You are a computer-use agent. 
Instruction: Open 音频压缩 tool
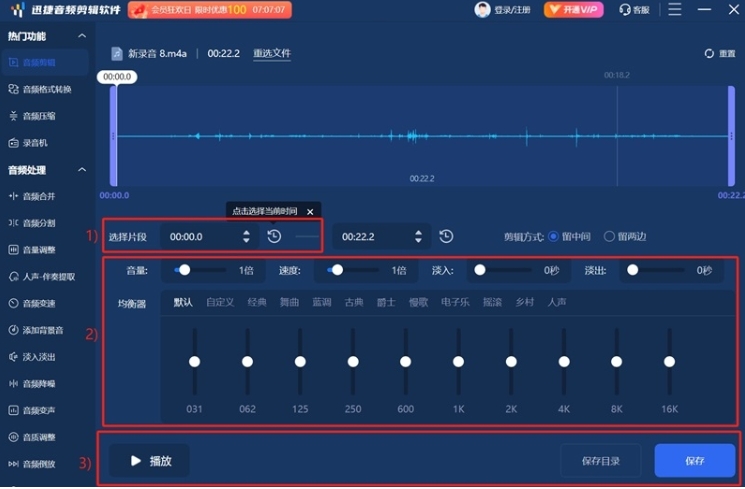pos(32,116)
